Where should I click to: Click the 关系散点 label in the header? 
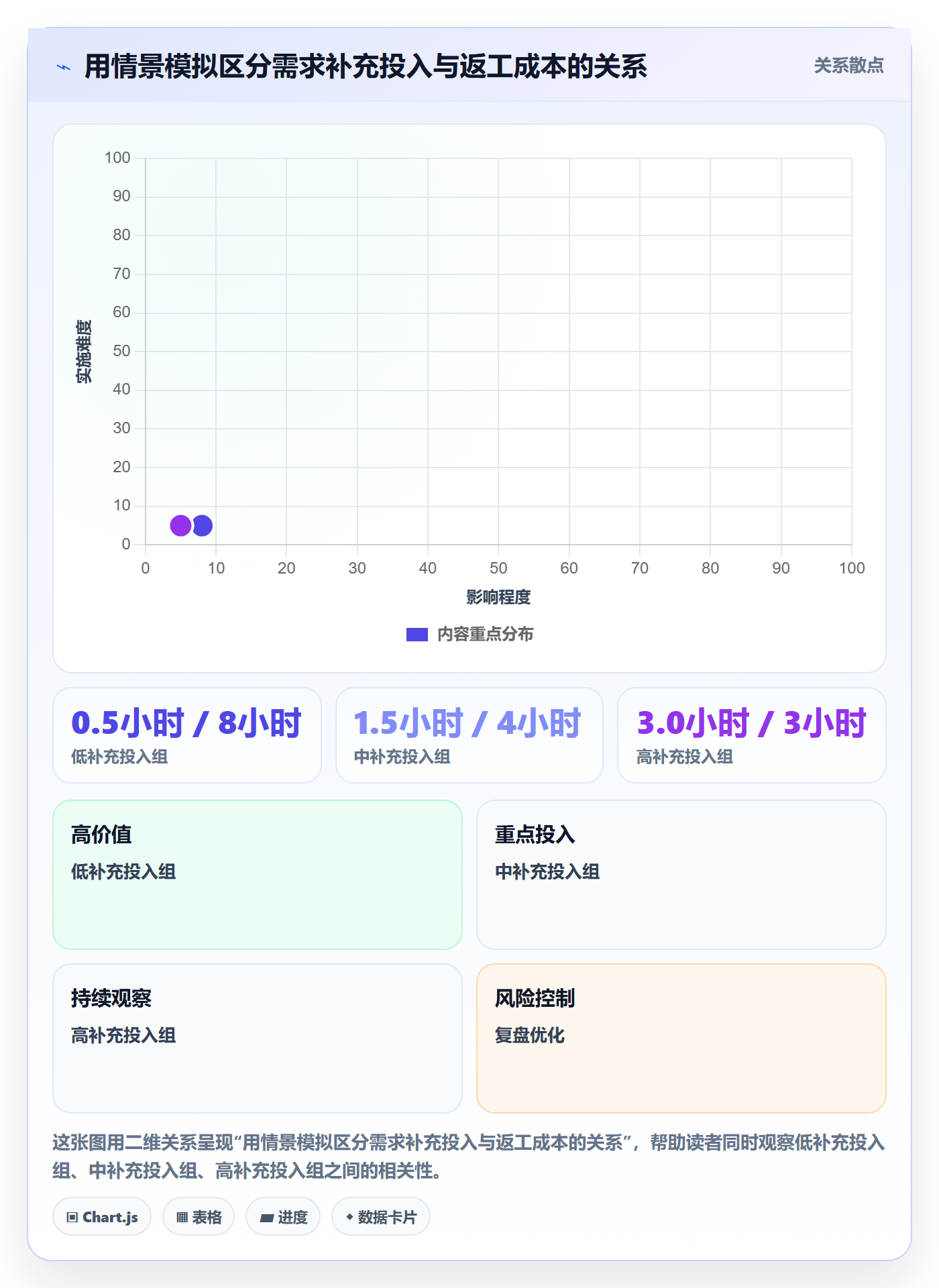[848, 65]
